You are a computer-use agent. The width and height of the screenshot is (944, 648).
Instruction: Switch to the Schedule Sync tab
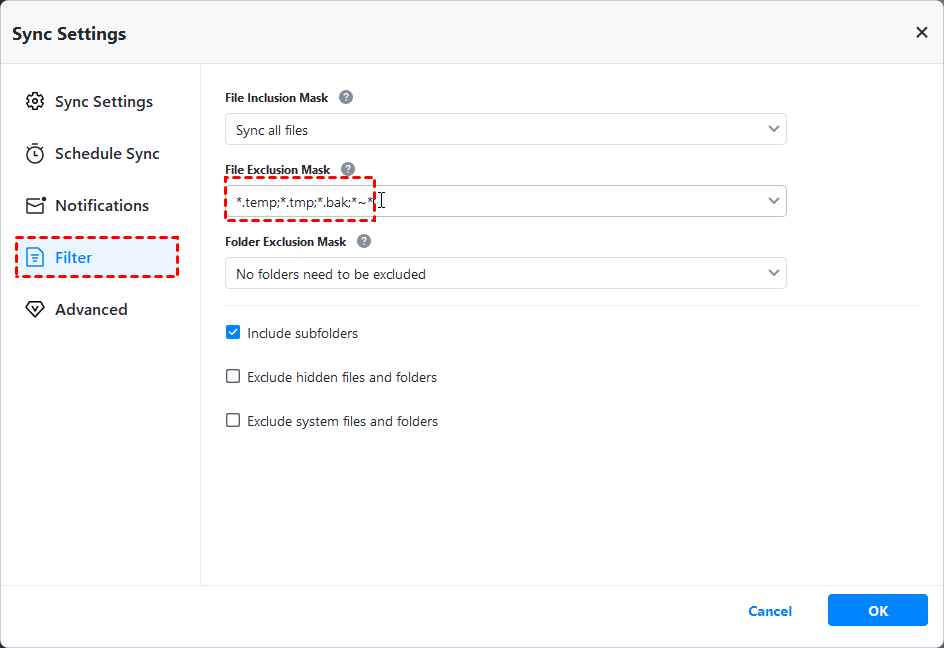click(107, 154)
